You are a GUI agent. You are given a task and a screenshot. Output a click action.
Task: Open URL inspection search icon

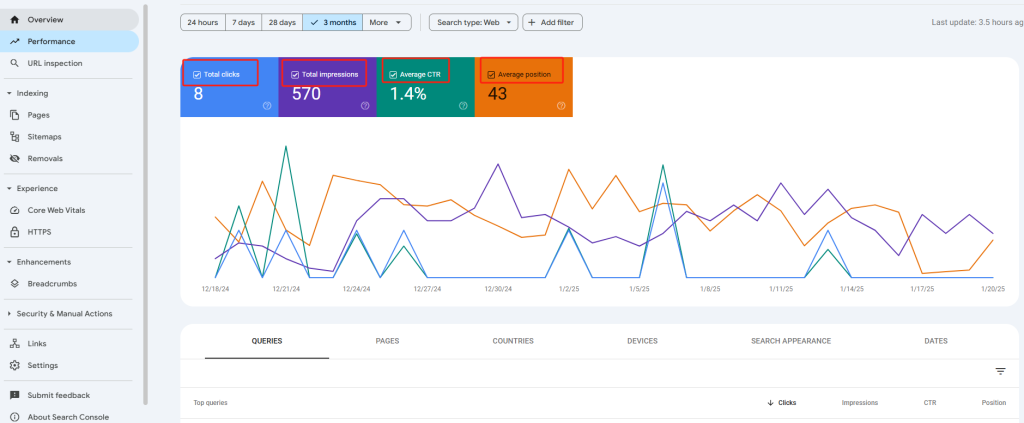coord(14,63)
